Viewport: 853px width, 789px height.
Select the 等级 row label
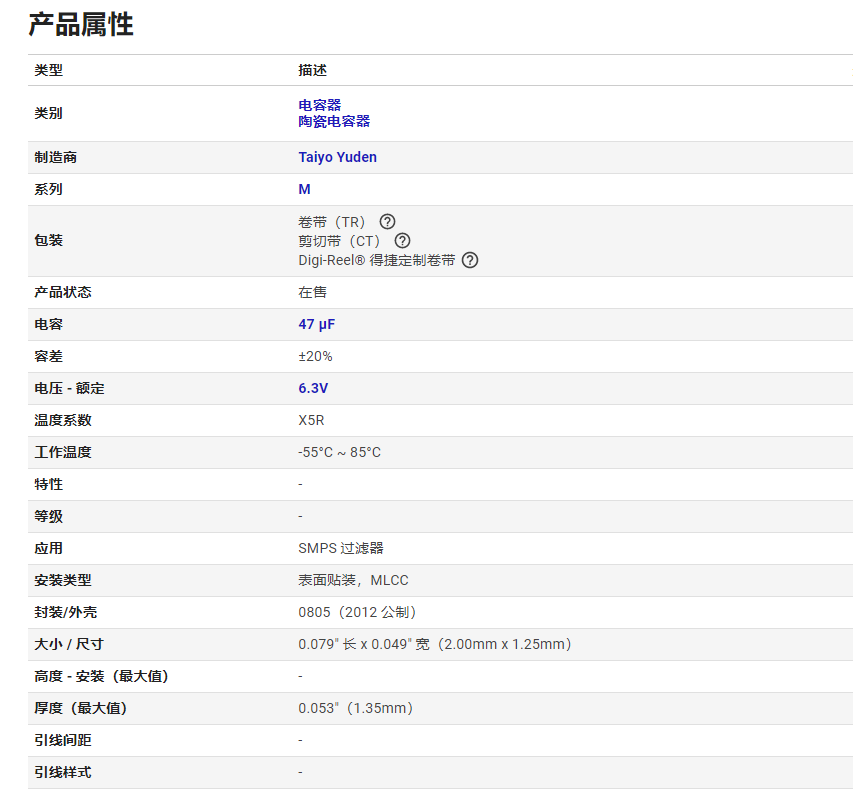coord(48,516)
